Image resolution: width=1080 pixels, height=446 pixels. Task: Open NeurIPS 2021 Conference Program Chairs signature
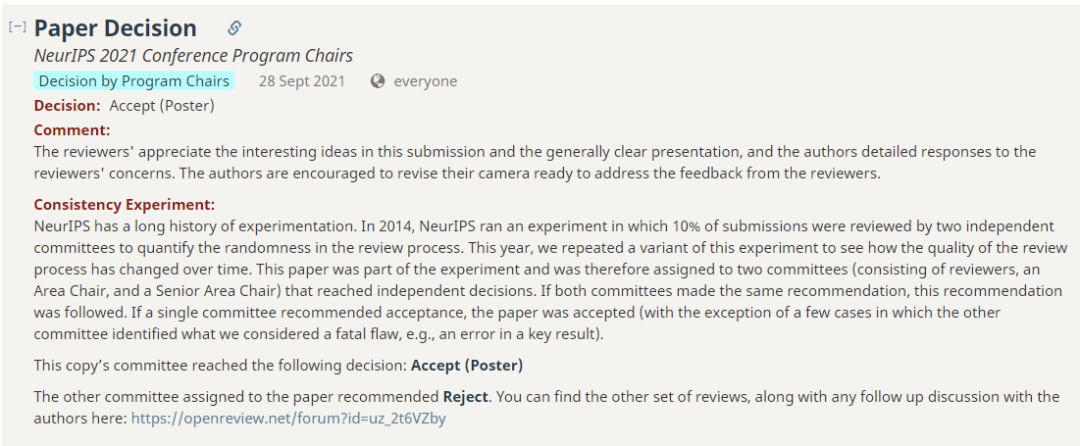[193, 56]
